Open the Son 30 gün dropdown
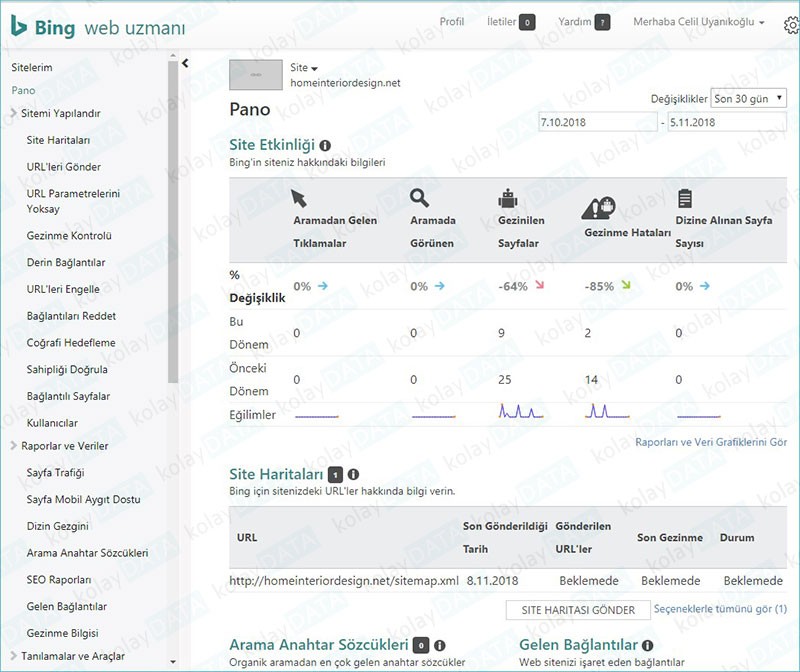 pos(745,98)
